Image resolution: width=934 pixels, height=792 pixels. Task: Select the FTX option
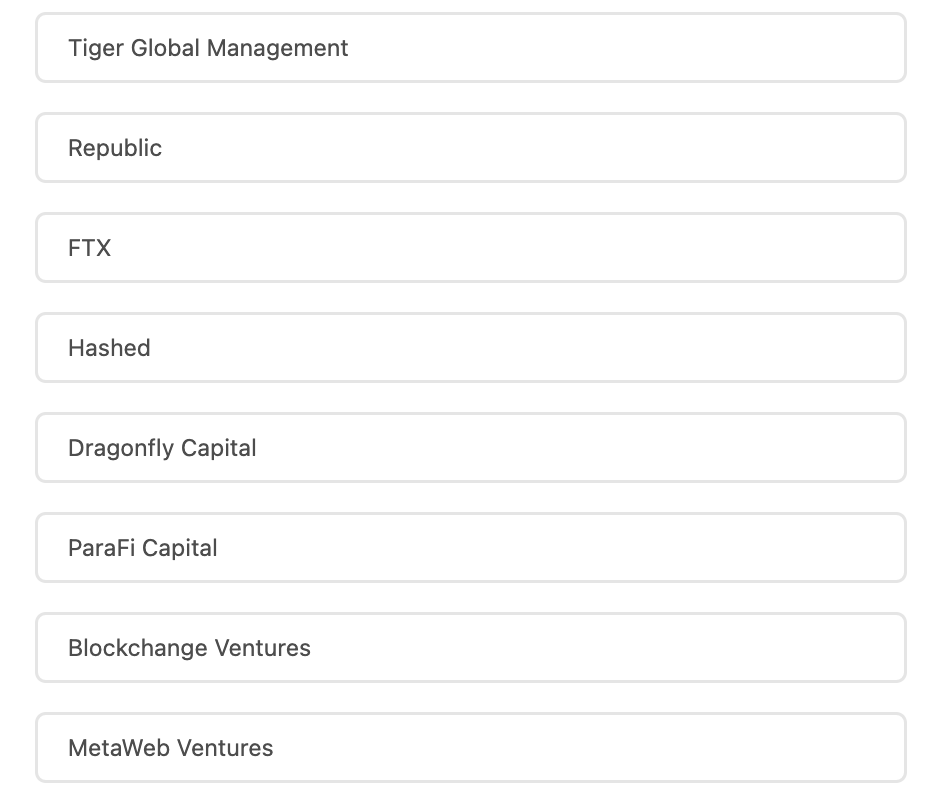[470, 248]
